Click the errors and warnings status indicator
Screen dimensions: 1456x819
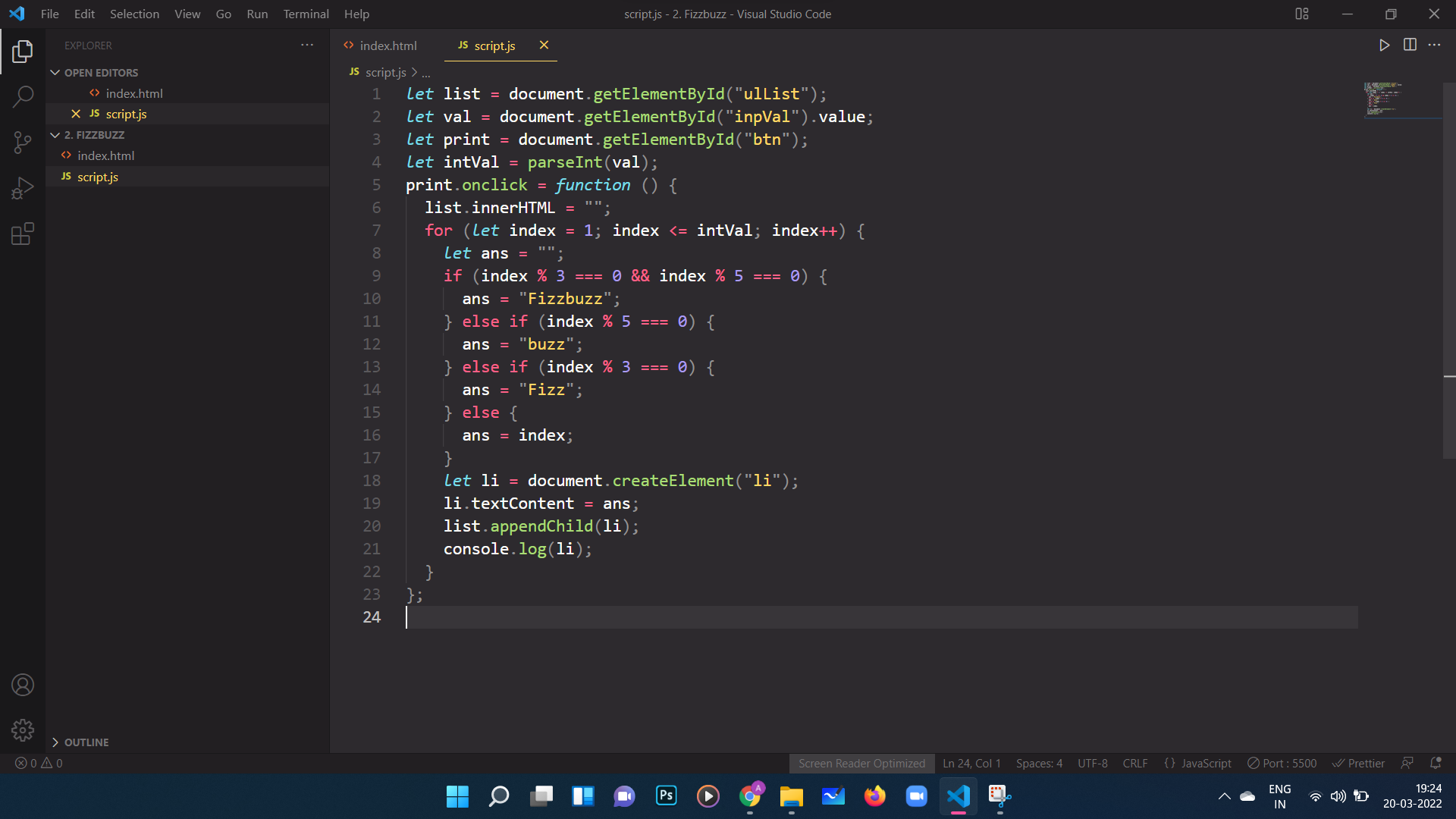39,763
